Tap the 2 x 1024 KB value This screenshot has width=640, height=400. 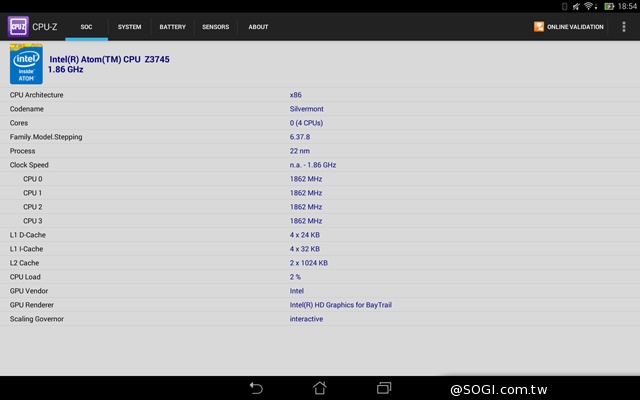(309, 263)
